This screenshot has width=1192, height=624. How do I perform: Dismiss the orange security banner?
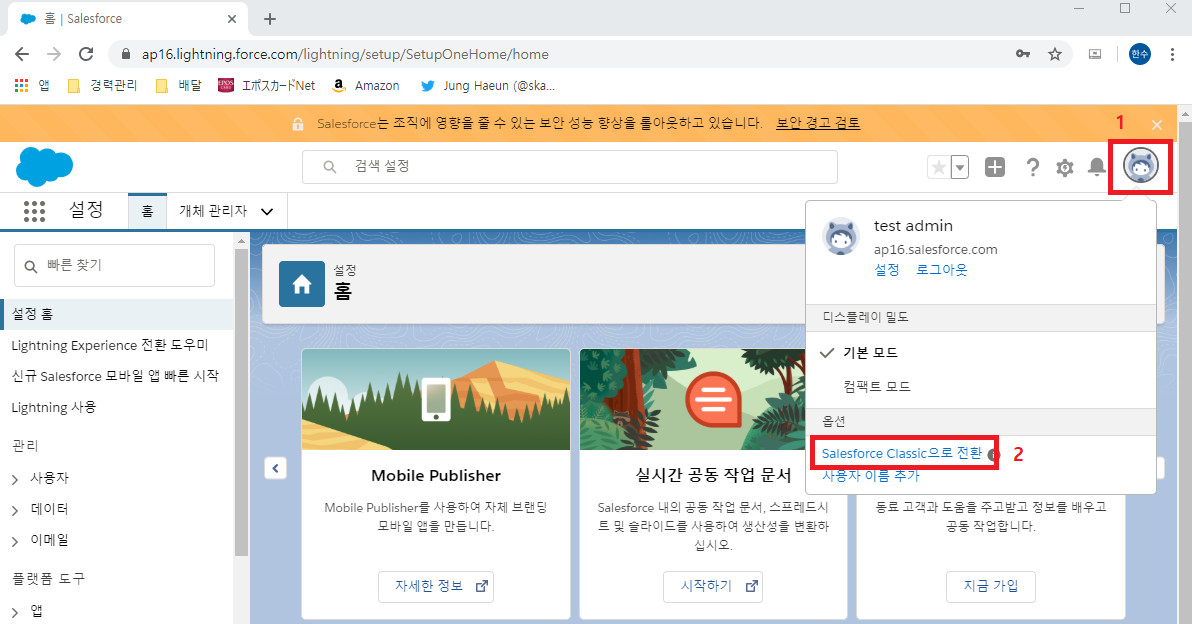(1156, 125)
